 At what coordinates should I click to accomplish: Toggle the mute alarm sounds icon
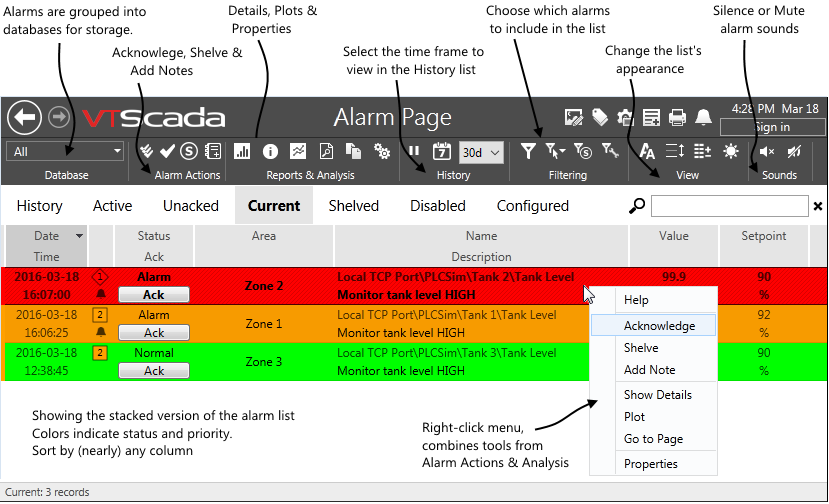point(794,152)
